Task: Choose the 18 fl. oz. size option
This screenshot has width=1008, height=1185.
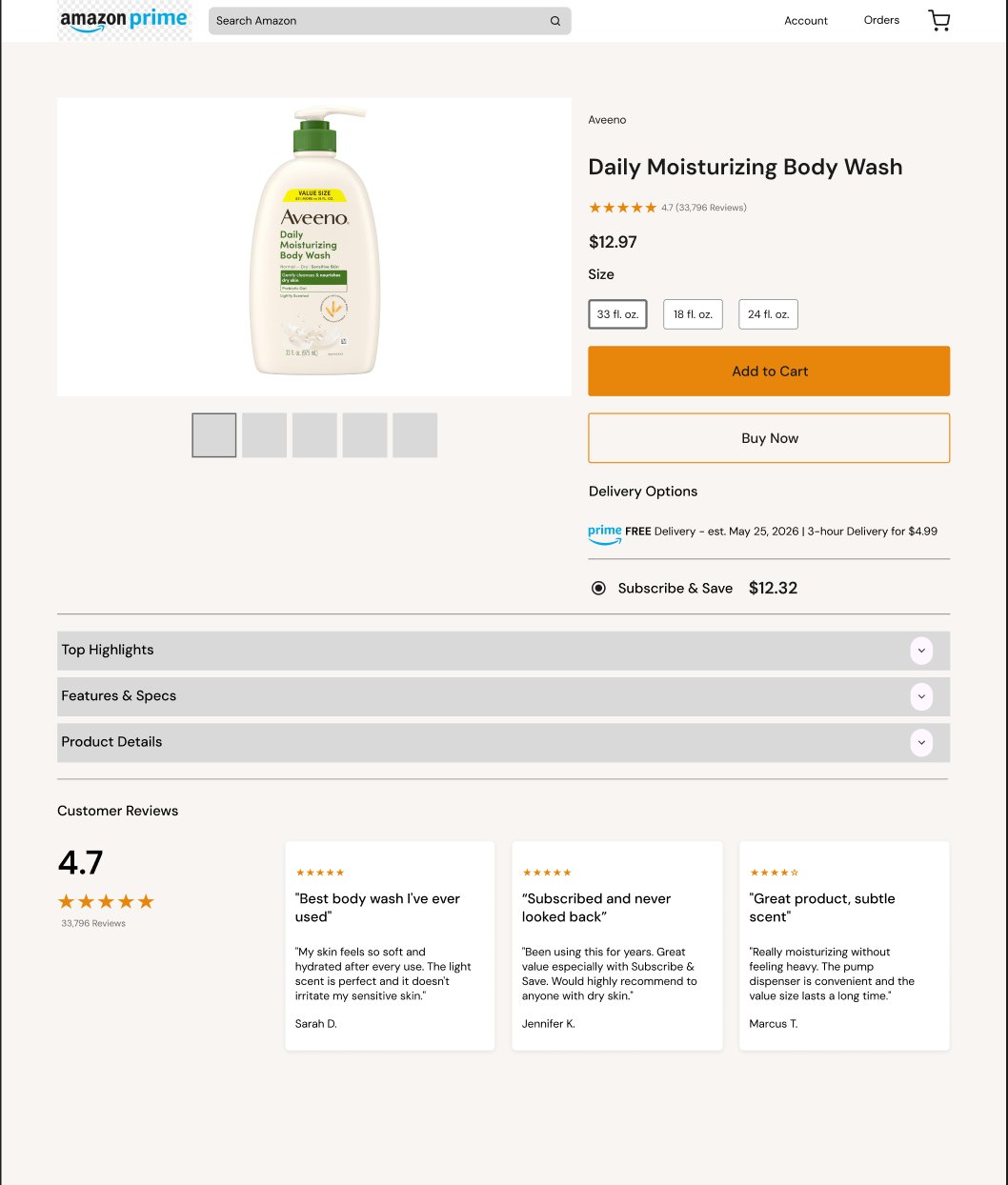Action: tap(693, 314)
